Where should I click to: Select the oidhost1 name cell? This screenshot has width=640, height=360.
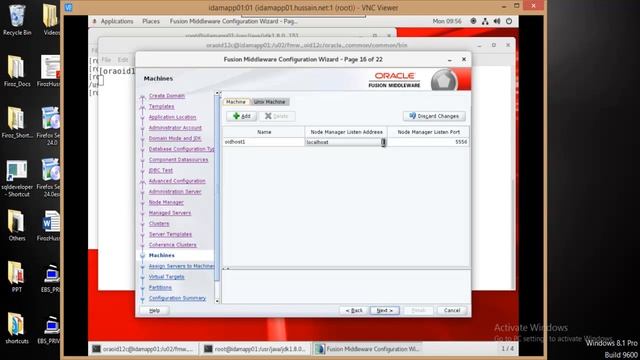[x=264, y=142]
